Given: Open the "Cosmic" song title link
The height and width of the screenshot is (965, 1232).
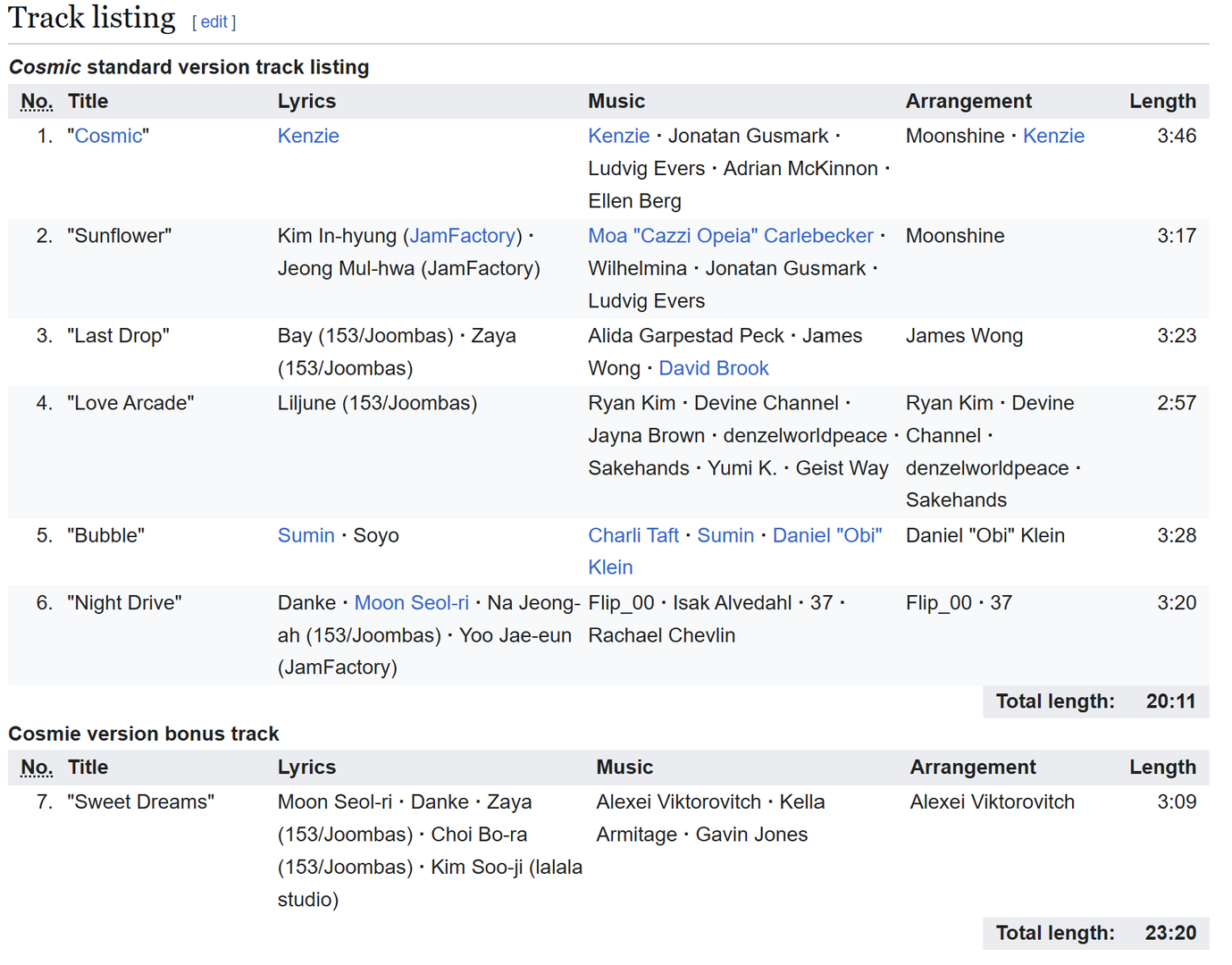Looking at the screenshot, I should coord(108,136).
